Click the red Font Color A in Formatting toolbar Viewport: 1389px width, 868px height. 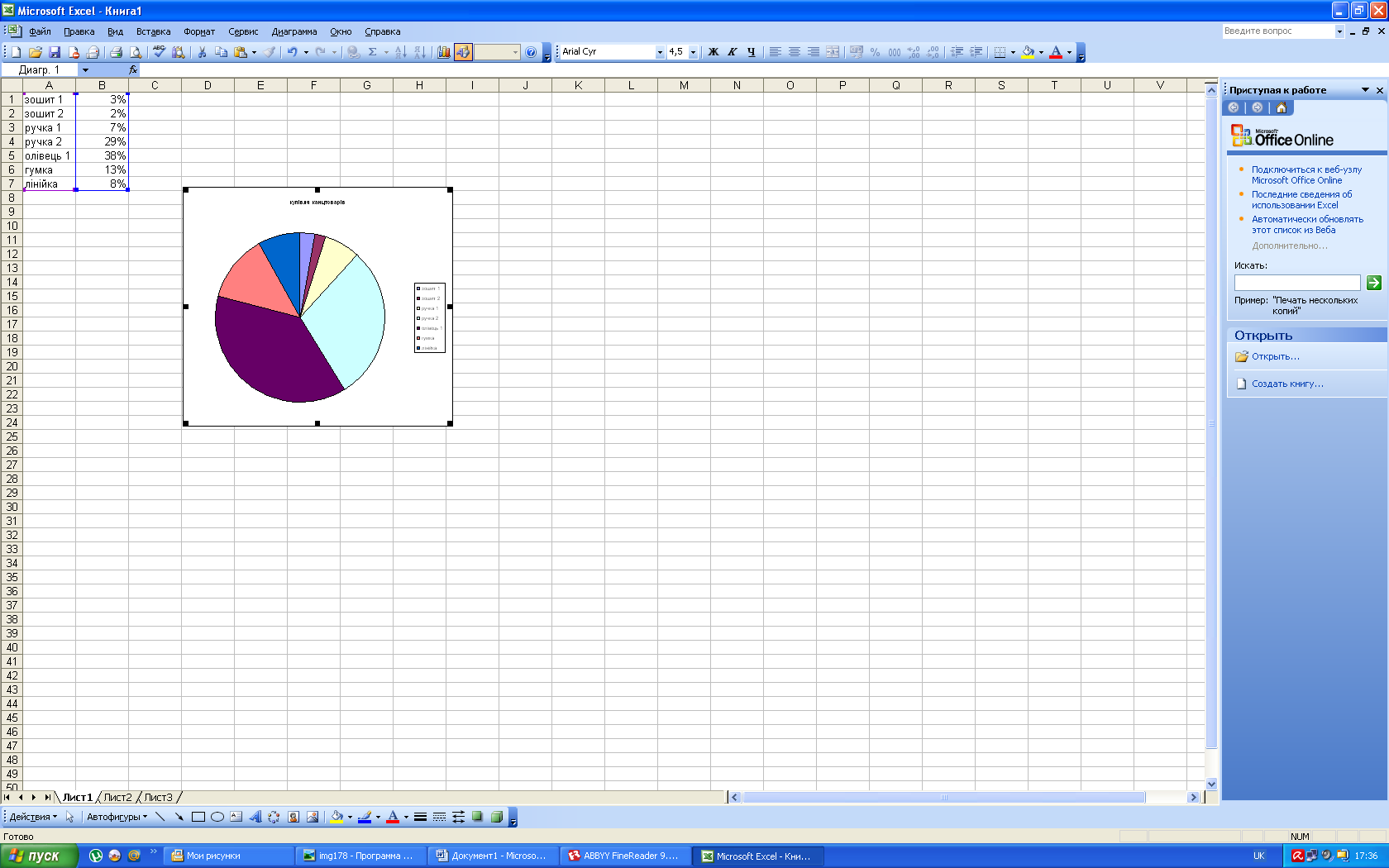point(1056,52)
